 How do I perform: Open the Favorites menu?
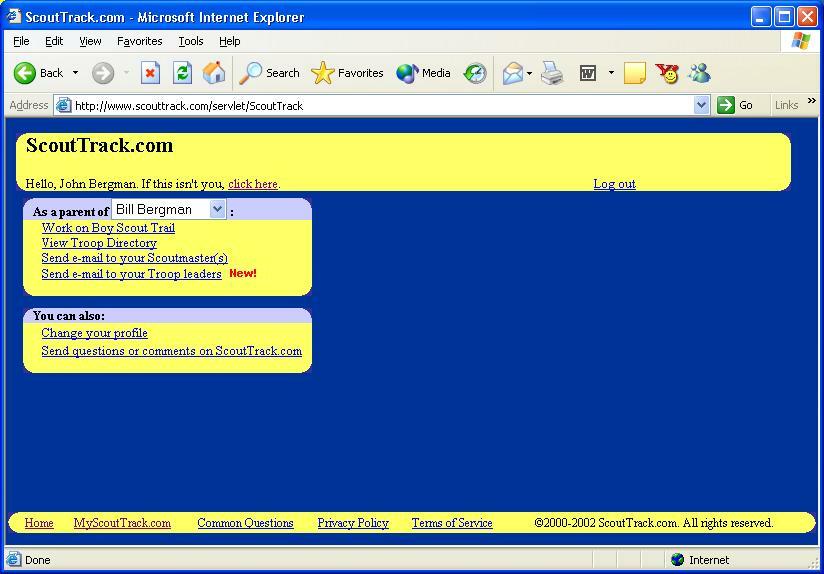pyautogui.click(x=139, y=41)
